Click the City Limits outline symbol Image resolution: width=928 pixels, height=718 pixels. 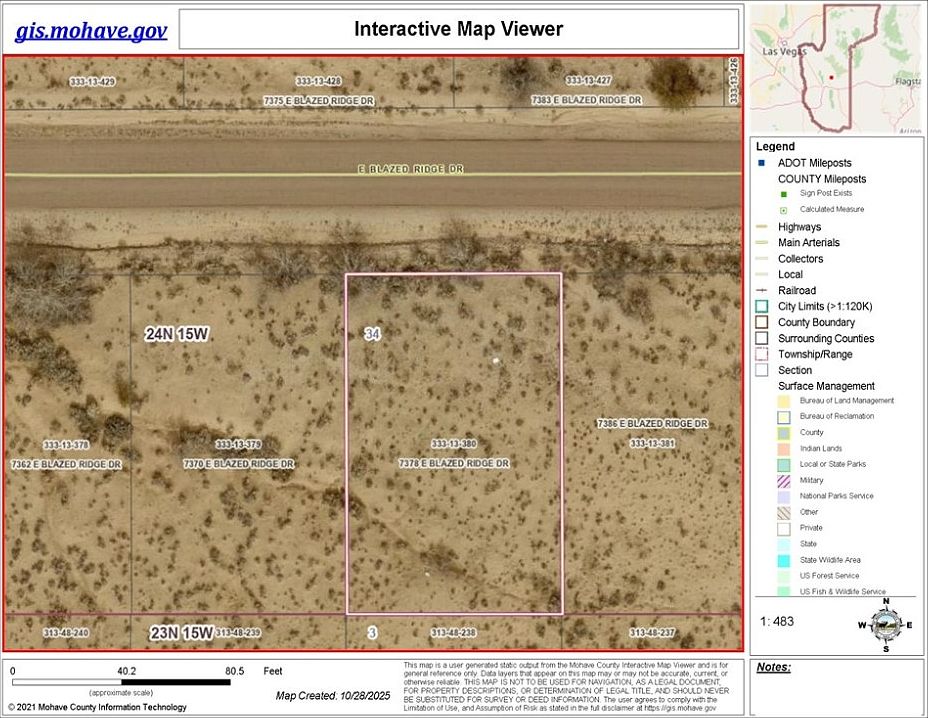click(761, 307)
